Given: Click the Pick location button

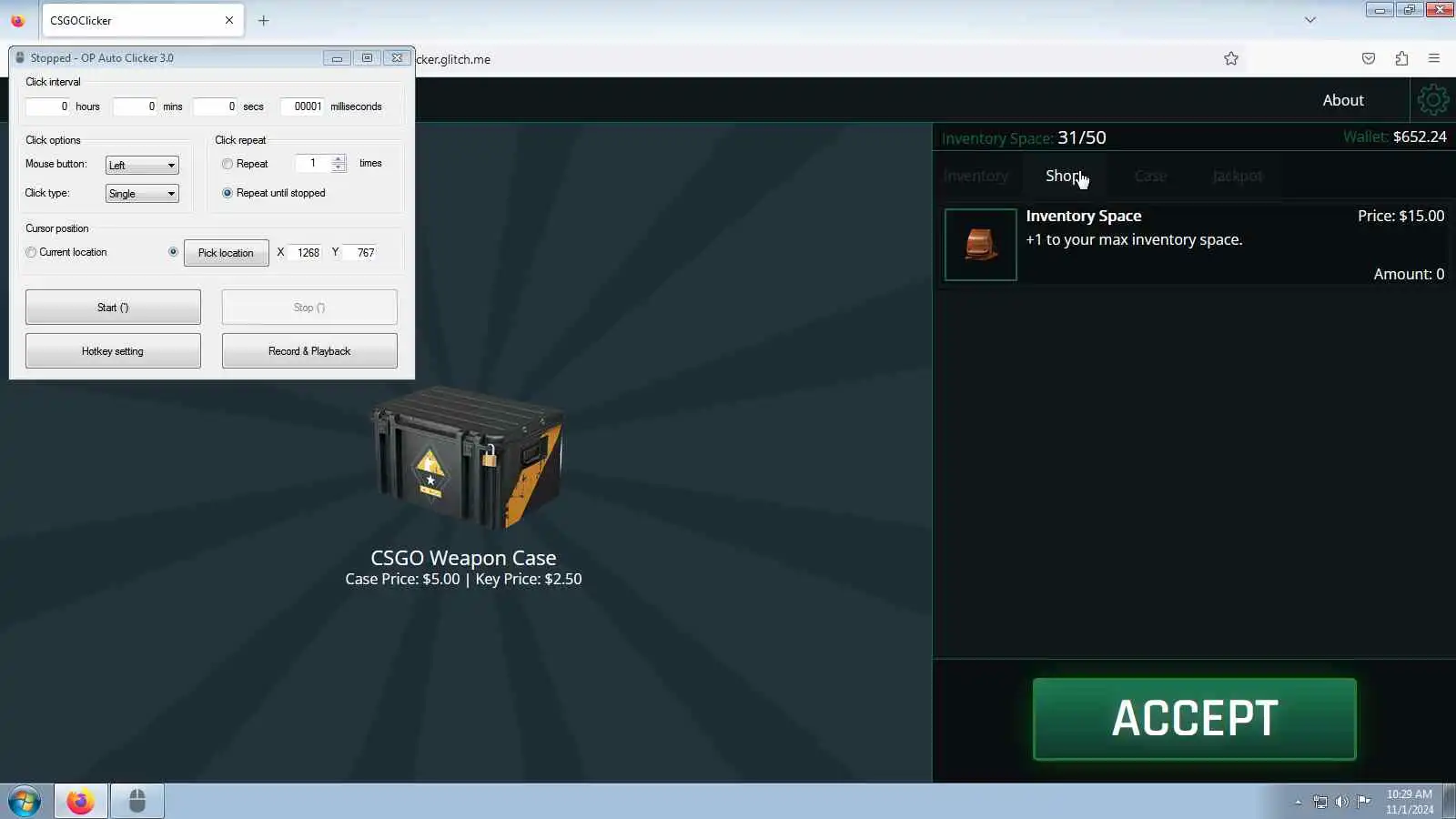Looking at the screenshot, I should 226,253.
